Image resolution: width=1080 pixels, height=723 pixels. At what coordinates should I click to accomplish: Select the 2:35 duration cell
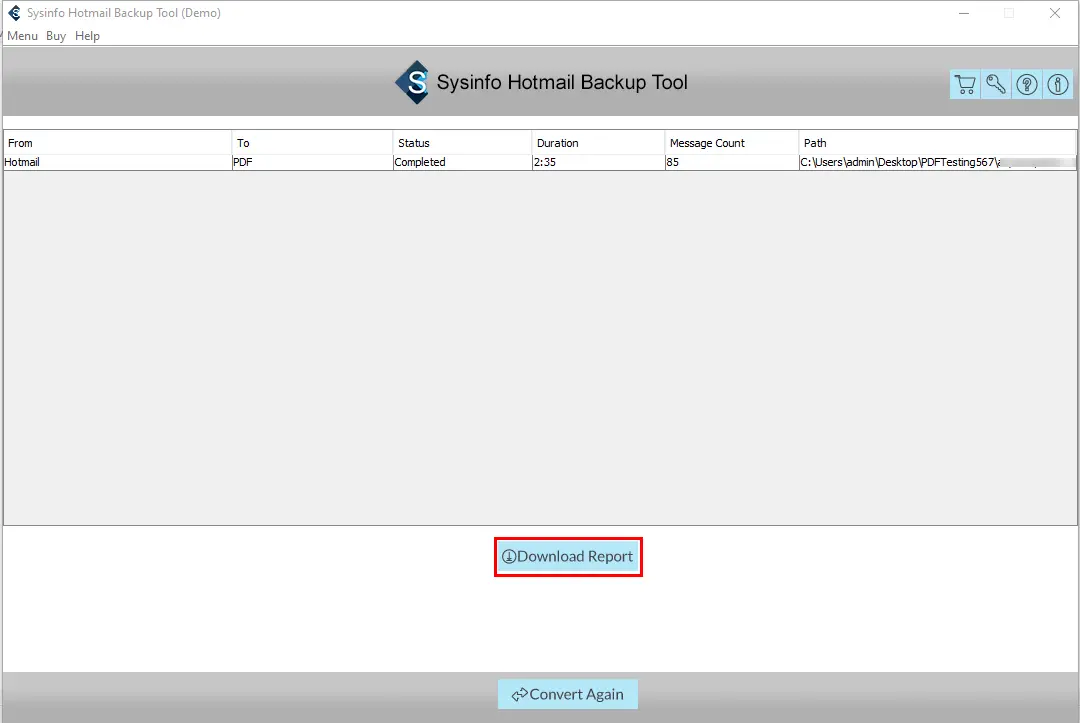pyautogui.click(x=599, y=162)
